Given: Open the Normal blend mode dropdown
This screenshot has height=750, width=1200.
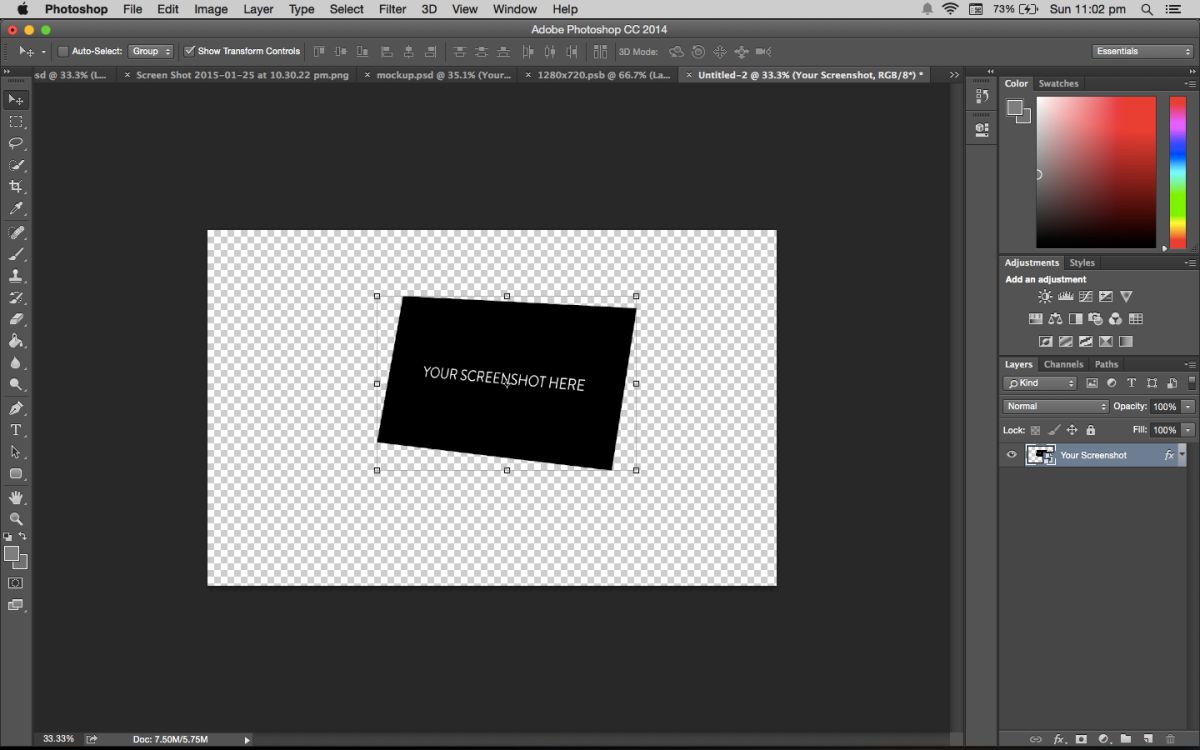Looking at the screenshot, I should point(1056,406).
